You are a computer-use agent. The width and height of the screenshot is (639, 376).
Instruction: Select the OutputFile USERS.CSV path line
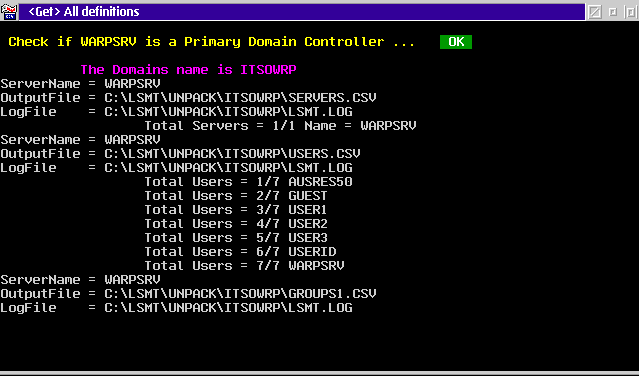coord(180,154)
